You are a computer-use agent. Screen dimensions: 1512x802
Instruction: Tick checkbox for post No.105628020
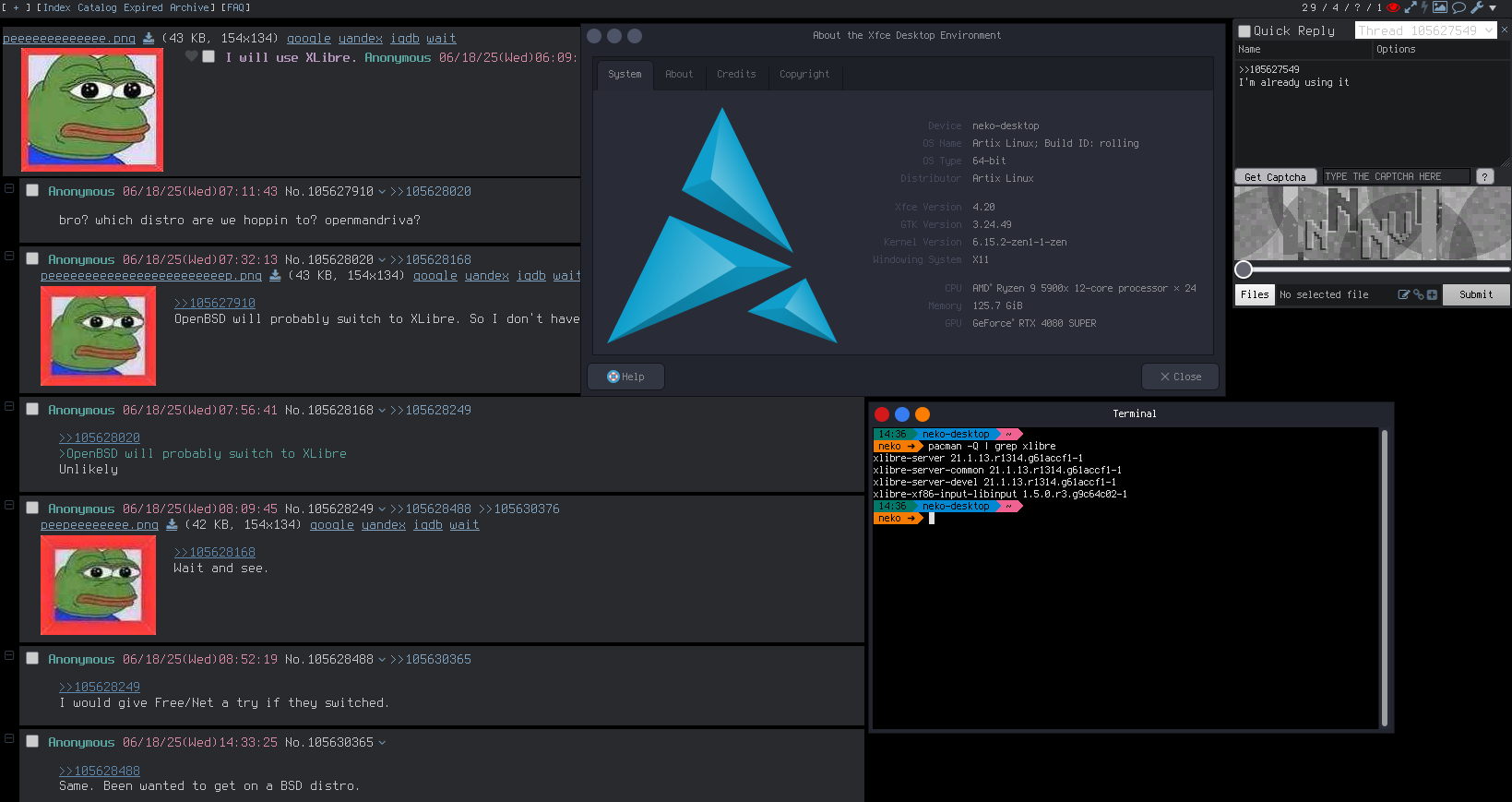(x=32, y=258)
